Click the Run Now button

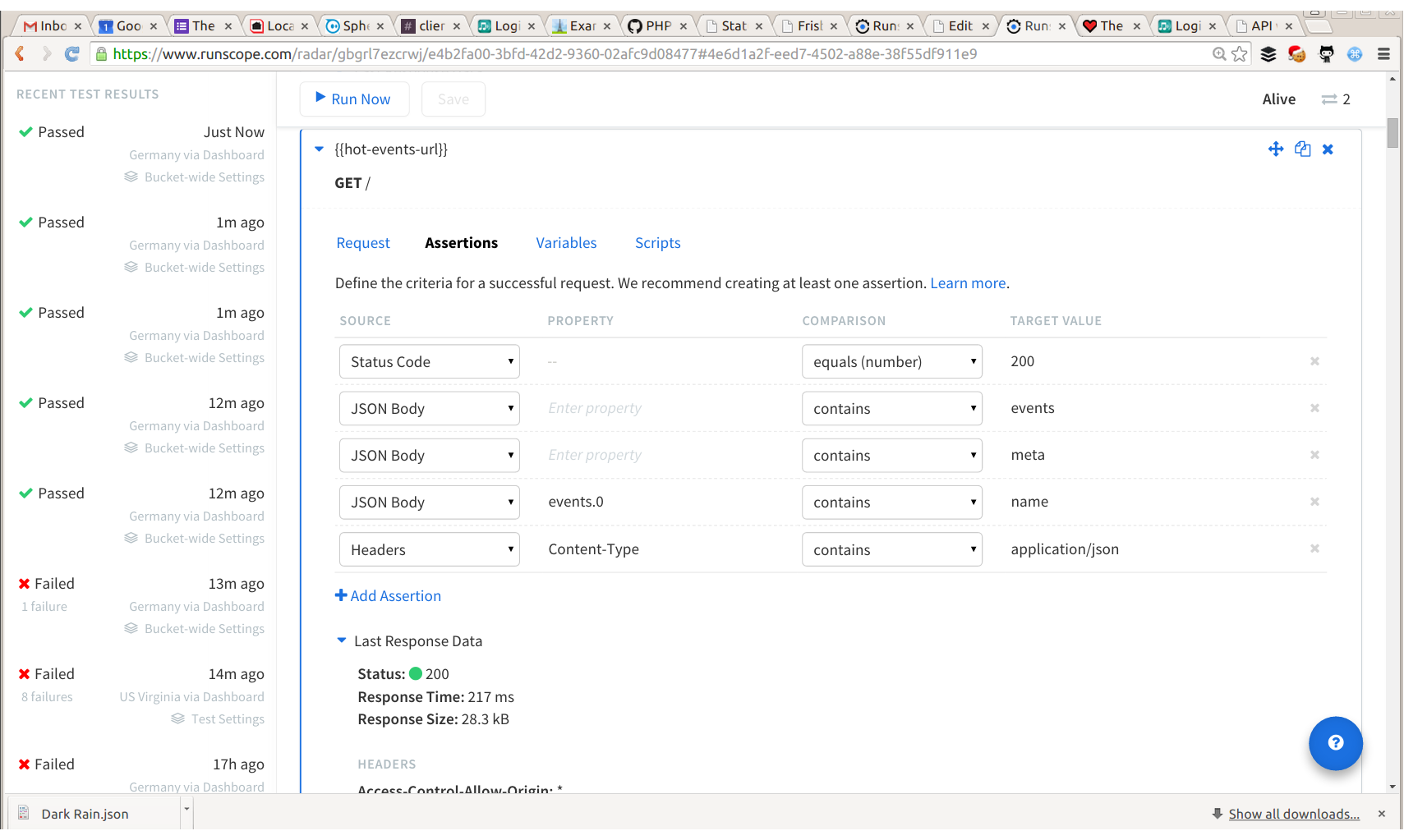[354, 99]
